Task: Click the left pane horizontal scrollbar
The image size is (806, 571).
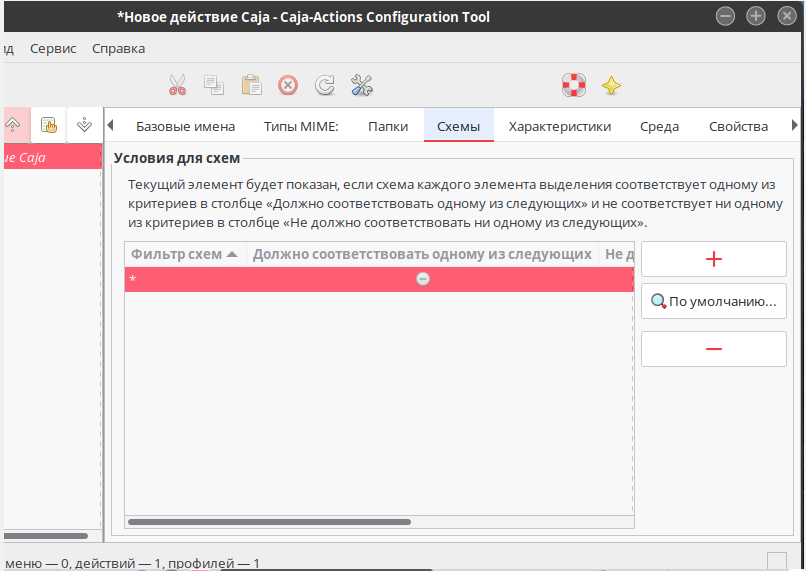Action: click(x=46, y=536)
